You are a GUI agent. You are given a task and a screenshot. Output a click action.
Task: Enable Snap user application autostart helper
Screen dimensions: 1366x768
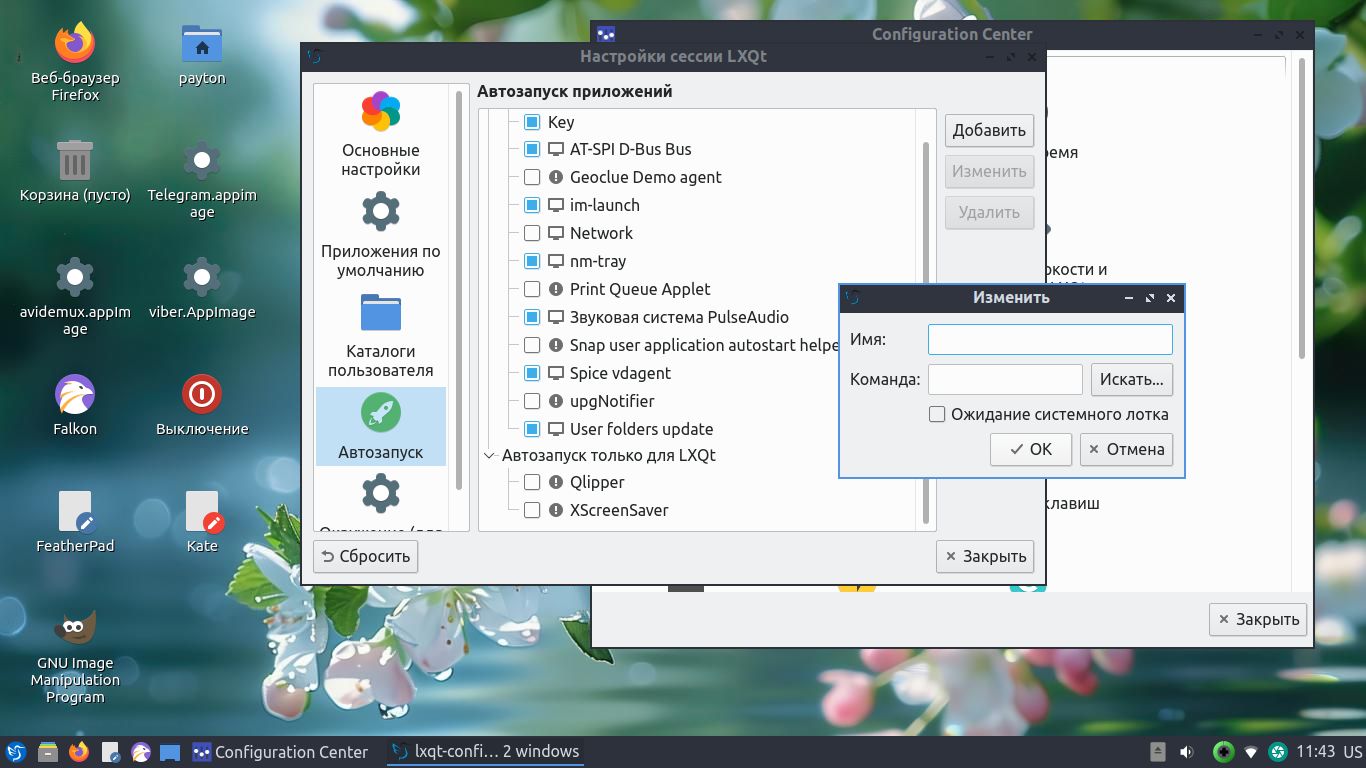click(532, 345)
